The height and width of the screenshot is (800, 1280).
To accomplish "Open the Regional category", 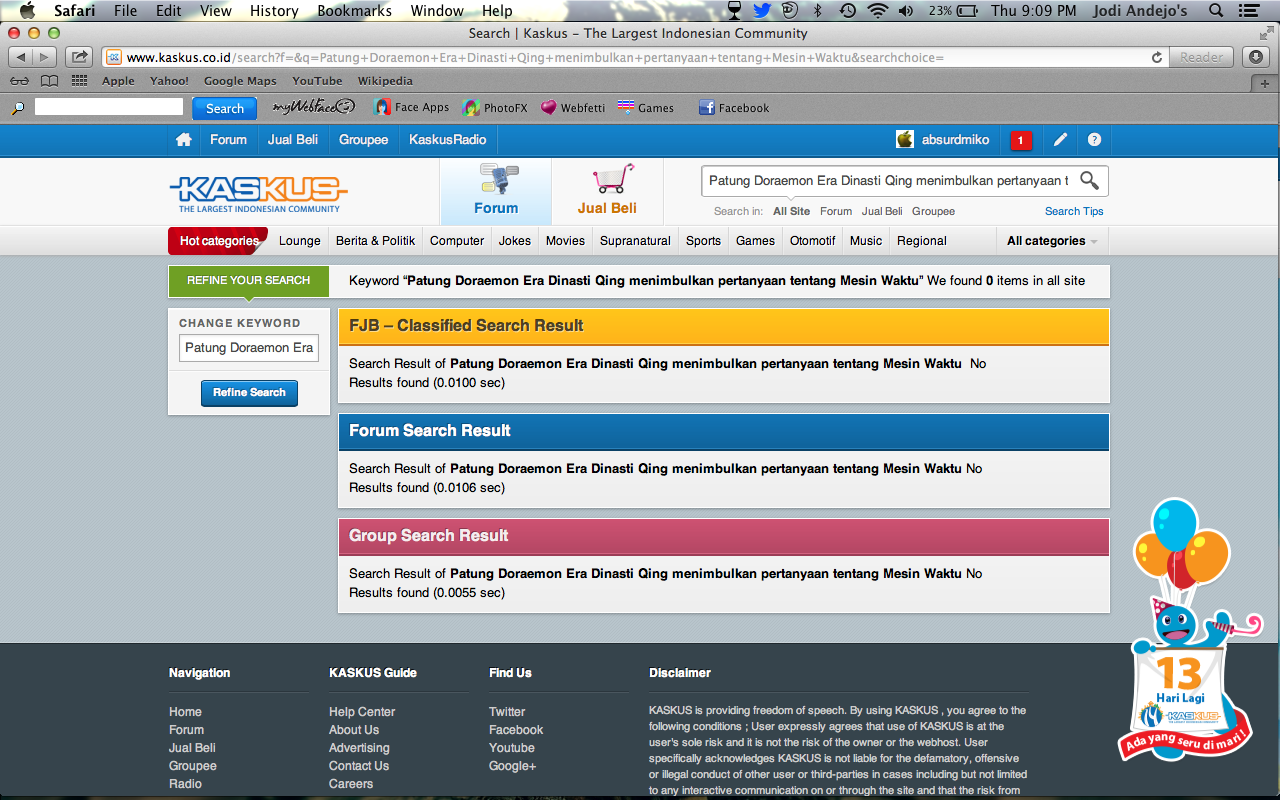I will pyautogui.click(x=922, y=241).
